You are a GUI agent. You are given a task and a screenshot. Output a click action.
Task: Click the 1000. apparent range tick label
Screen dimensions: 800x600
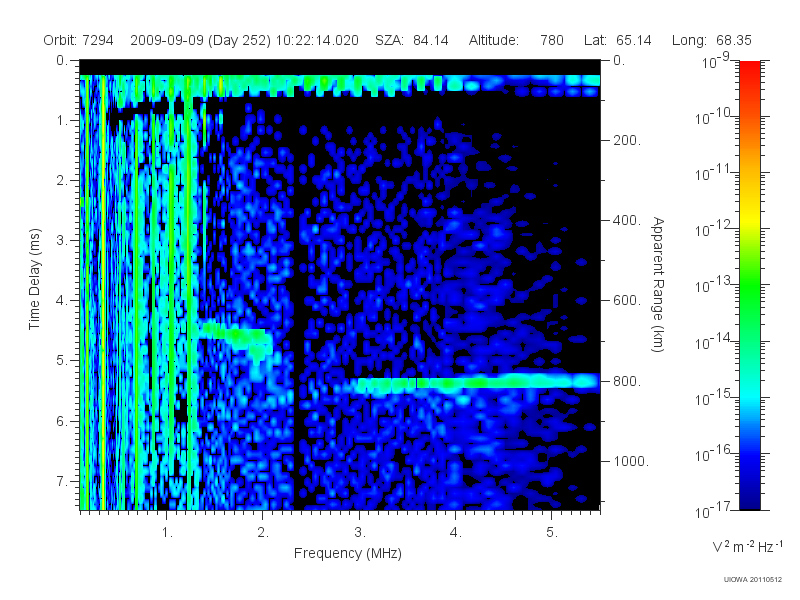pyautogui.click(x=631, y=461)
